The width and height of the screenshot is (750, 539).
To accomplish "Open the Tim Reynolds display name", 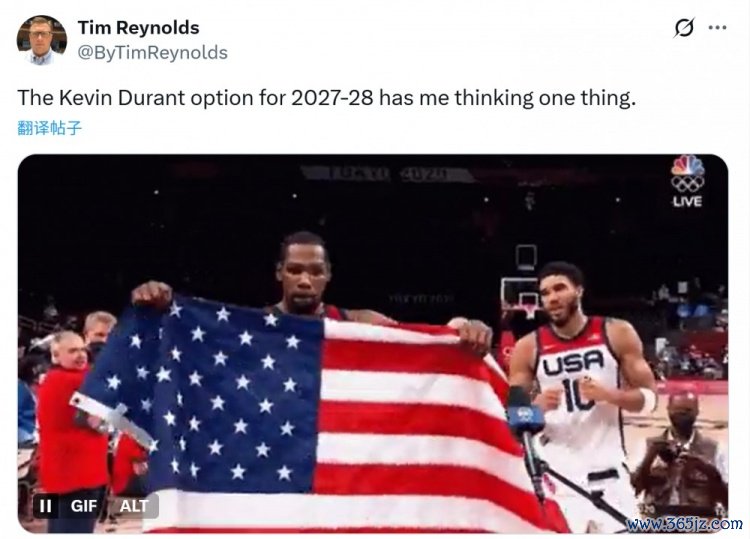I will (138, 28).
